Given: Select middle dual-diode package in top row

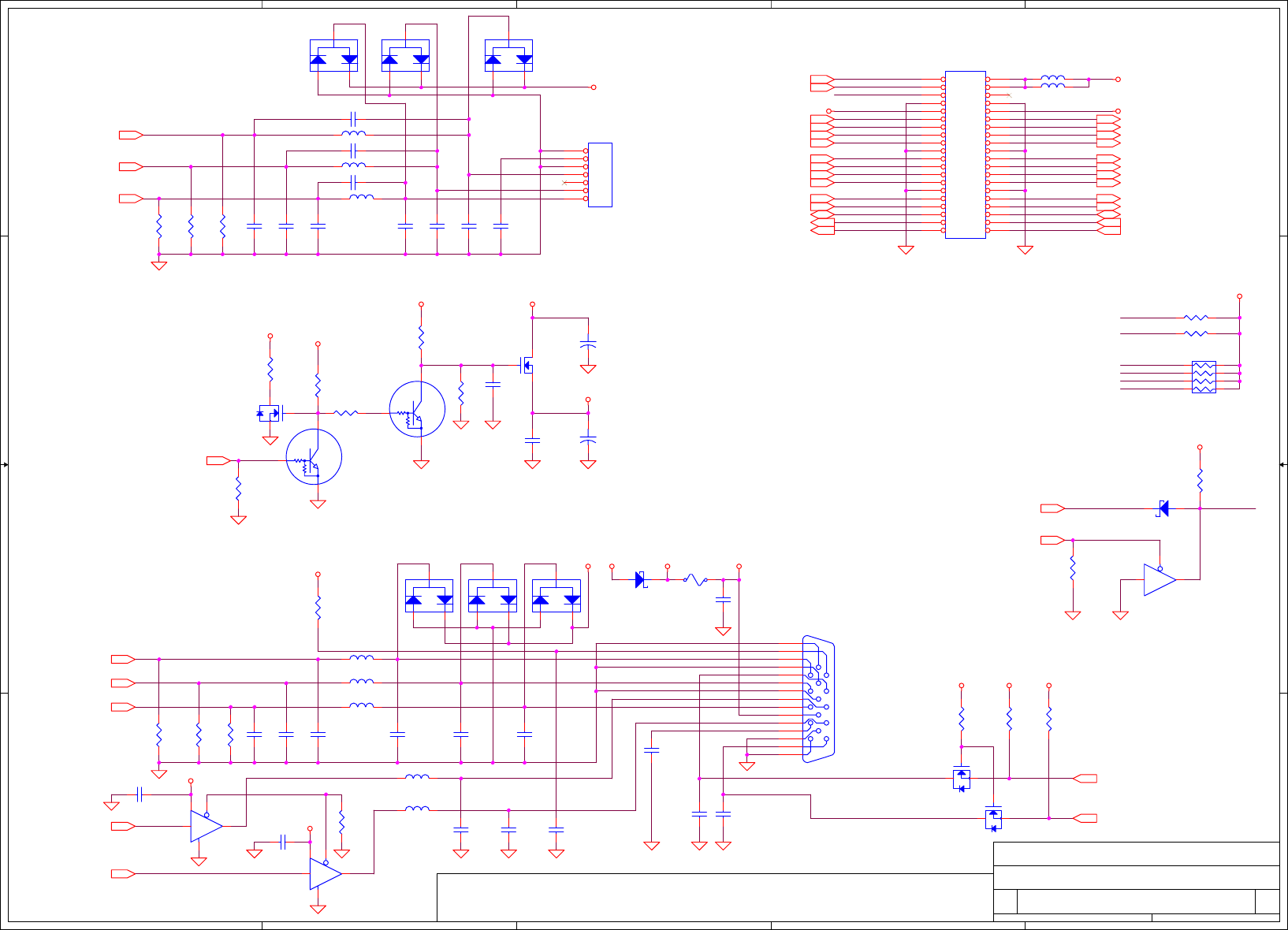Looking at the screenshot, I should 405,56.
